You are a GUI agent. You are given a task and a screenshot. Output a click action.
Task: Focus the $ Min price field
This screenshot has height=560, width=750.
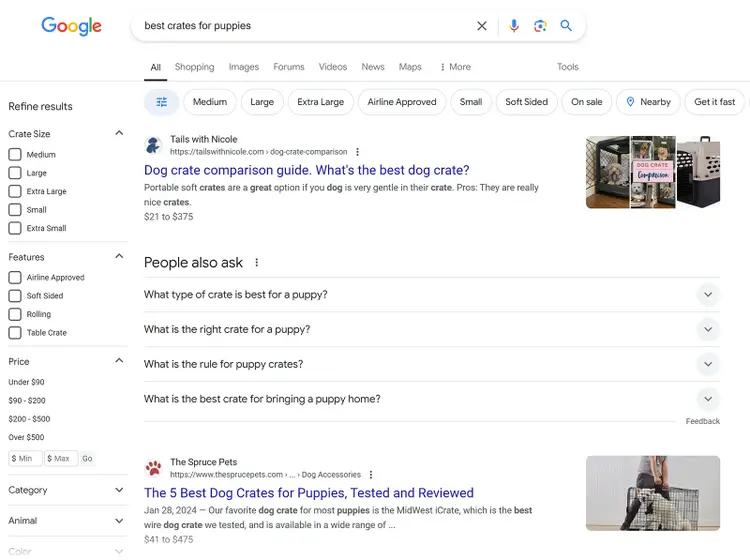pos(25,459)
